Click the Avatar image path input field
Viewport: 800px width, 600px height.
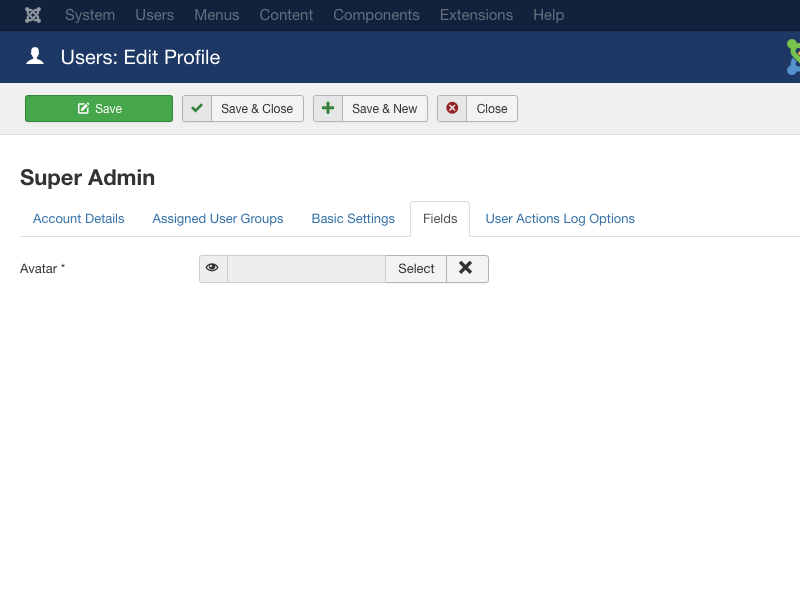[306, 268]
